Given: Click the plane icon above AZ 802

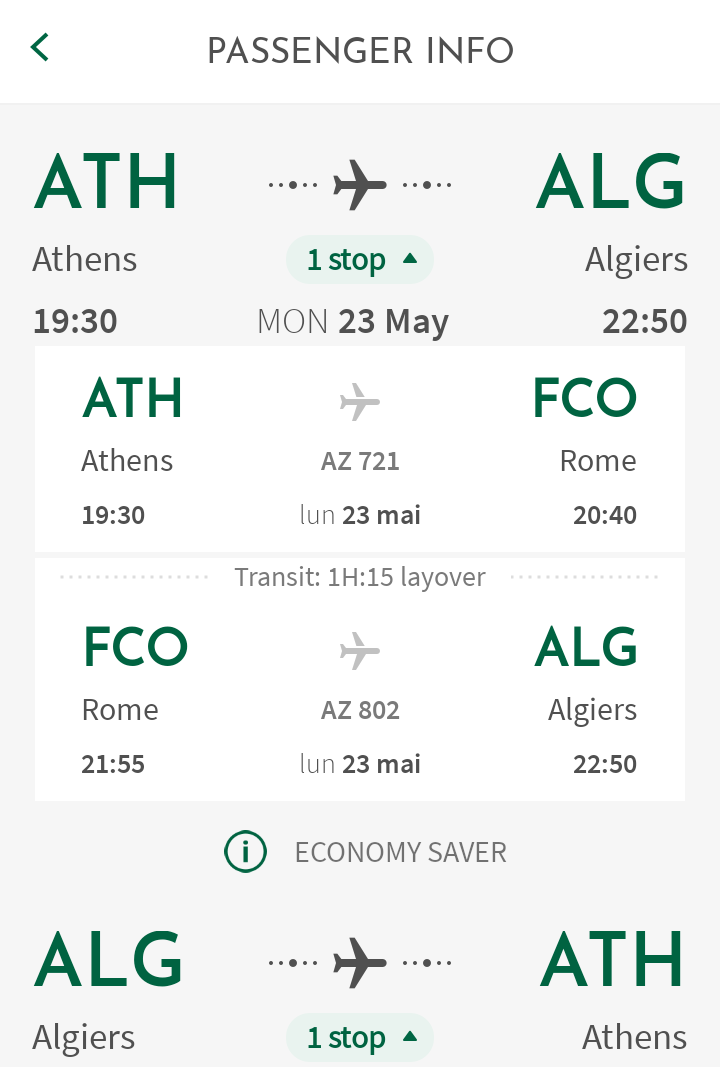Looking at the screenshot, I should point(359,651).
